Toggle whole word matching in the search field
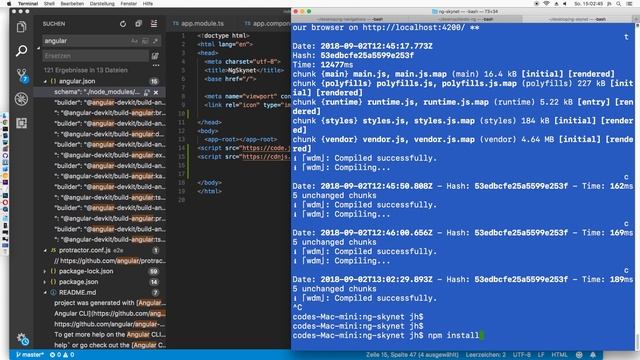This screenshot has width=640, height=360. 145,41
